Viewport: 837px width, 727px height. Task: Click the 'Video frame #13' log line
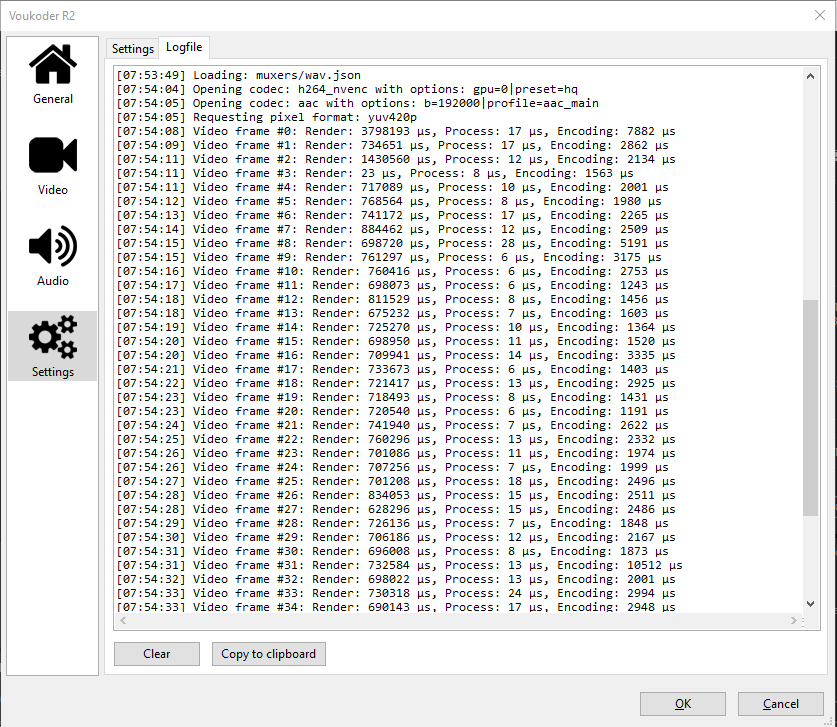coord(392,313)
